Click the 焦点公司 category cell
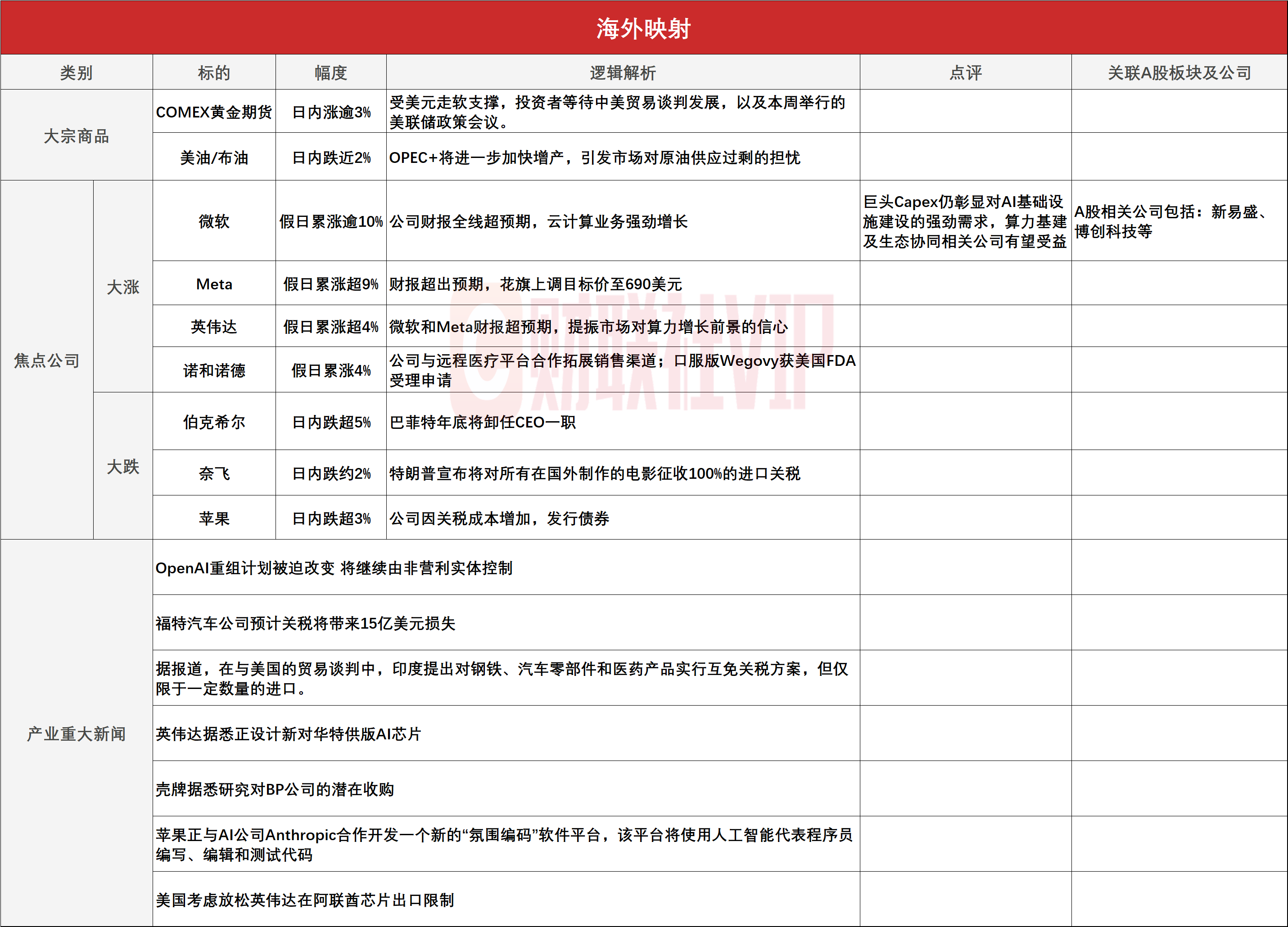1288x927 pixels. (x=46, y=360)
